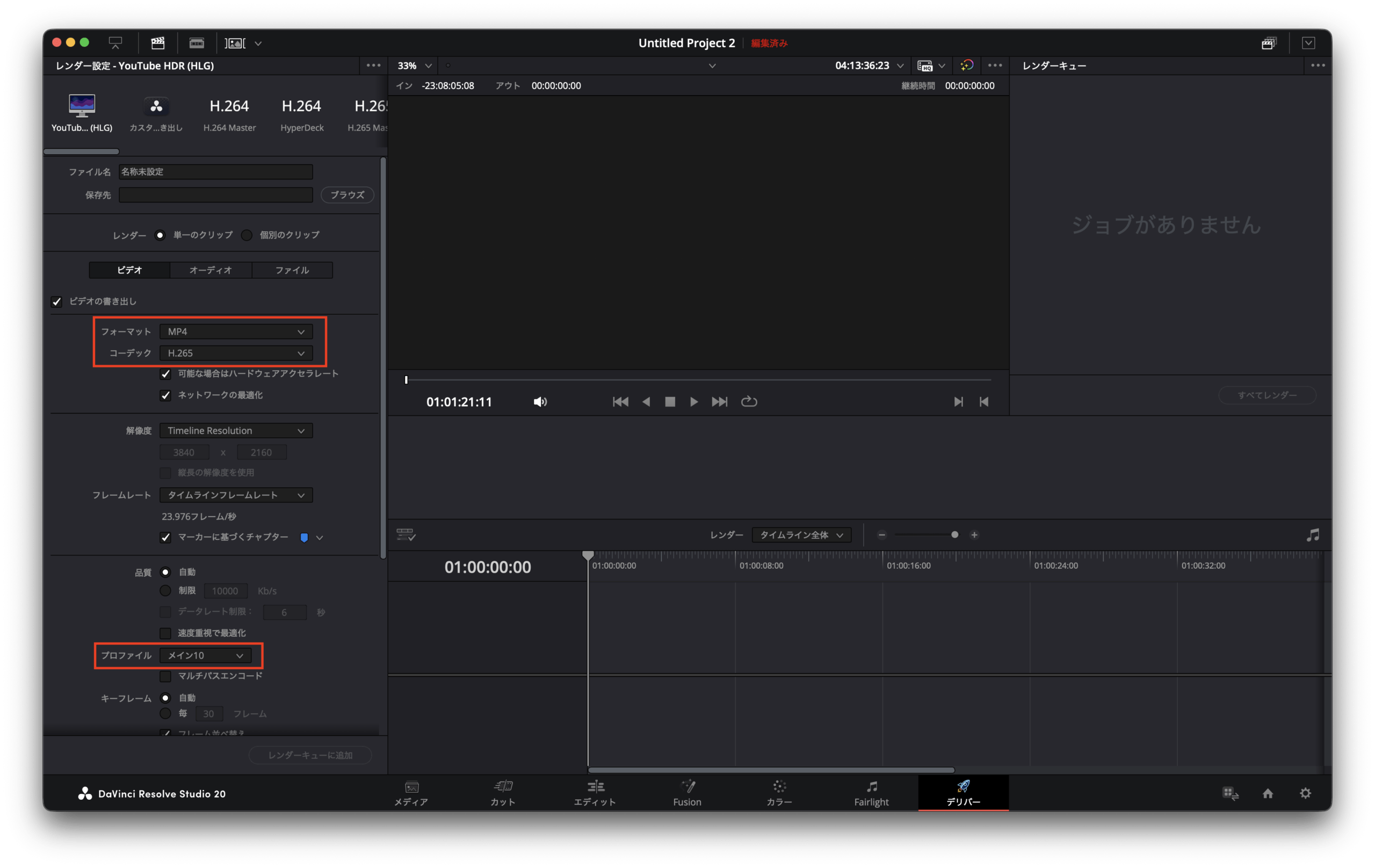Select the YouTube HDR (HLG) render preset

tap(82, 113)
